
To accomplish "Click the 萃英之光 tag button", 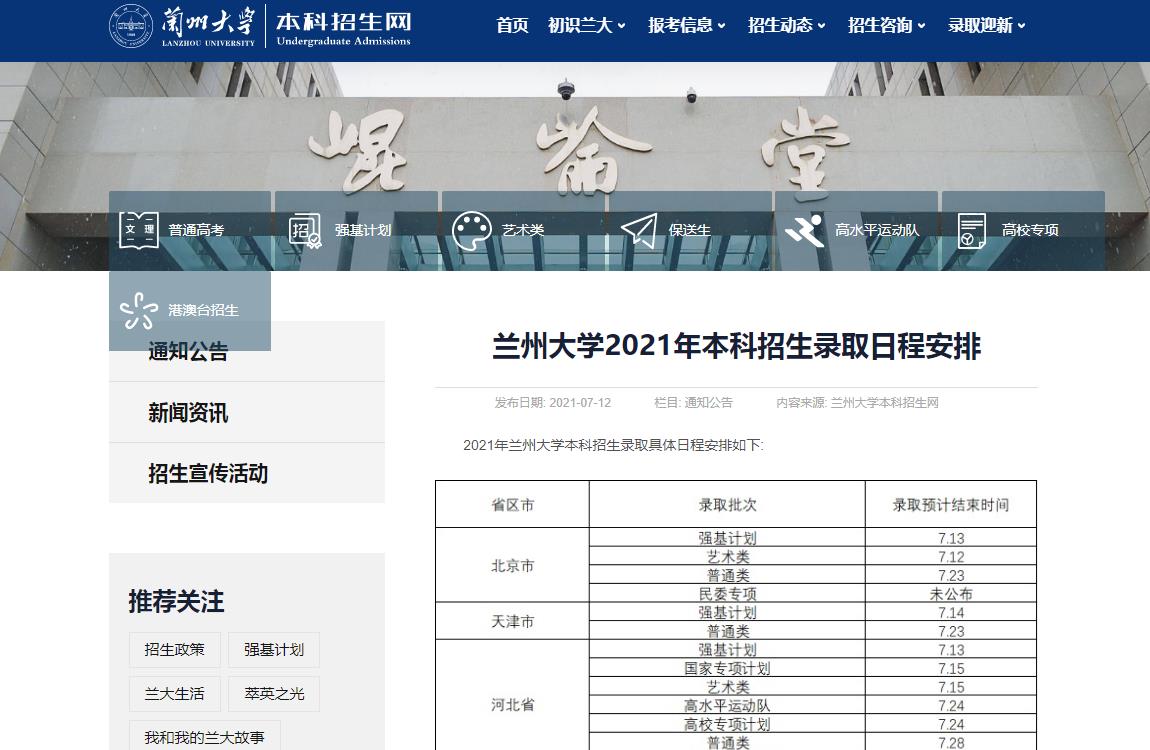I will click(274, 694).
